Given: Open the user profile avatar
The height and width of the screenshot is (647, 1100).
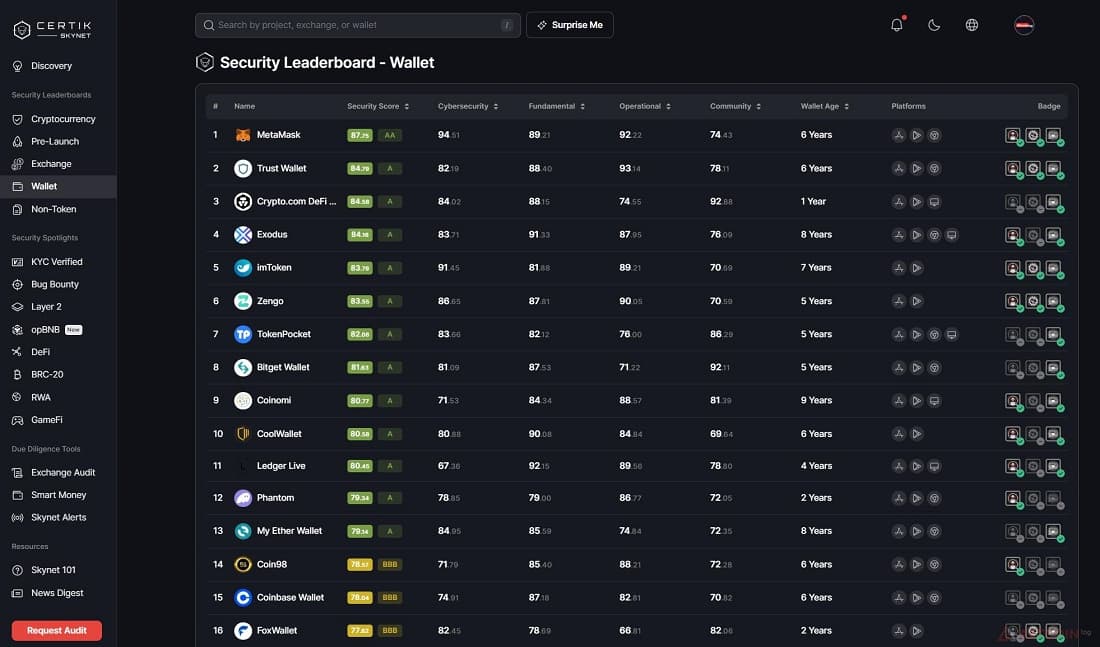Looking at the screenshot, I should (1024, 25).
